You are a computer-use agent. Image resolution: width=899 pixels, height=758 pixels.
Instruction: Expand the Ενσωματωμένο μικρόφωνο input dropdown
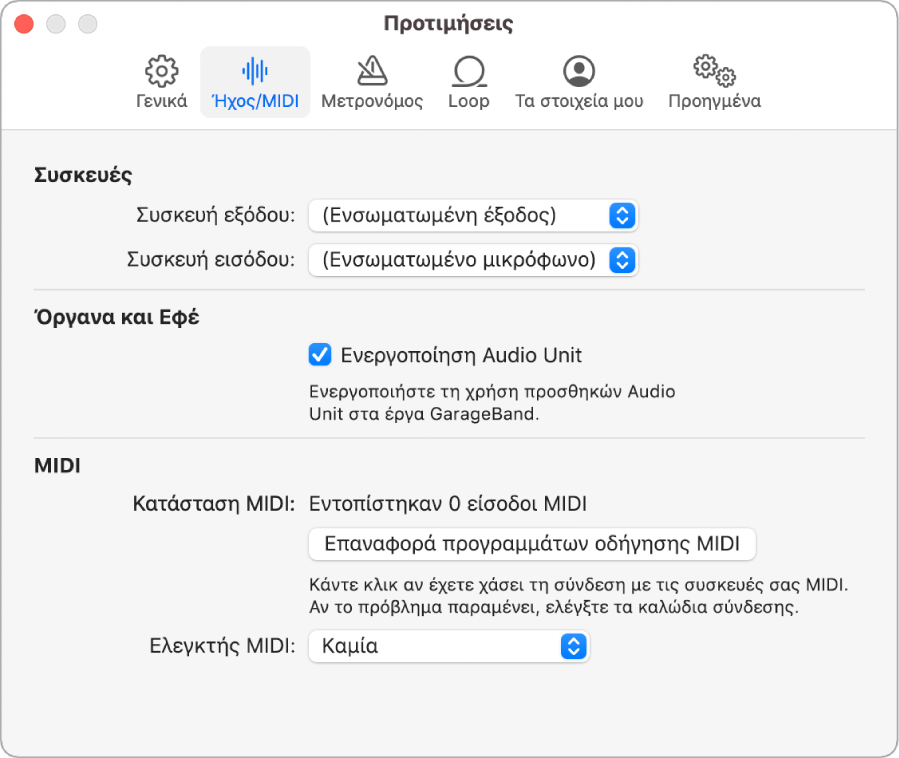coord(460,260)
